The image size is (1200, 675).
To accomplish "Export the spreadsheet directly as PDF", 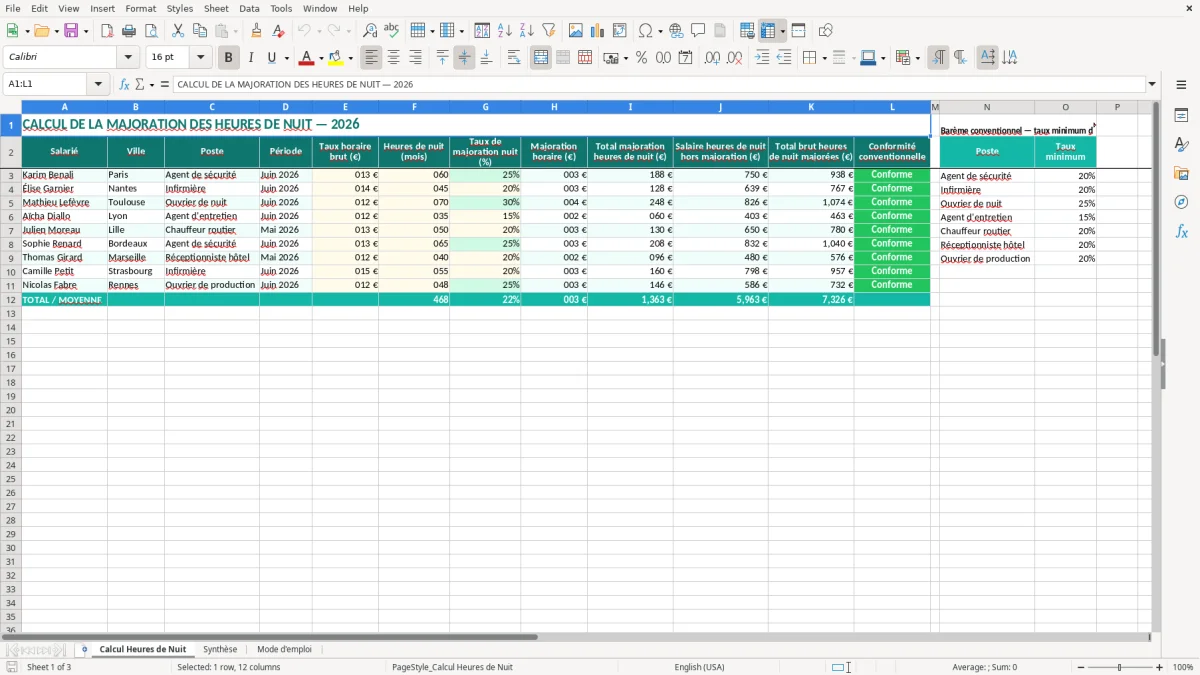I will (x=107, y=31).
